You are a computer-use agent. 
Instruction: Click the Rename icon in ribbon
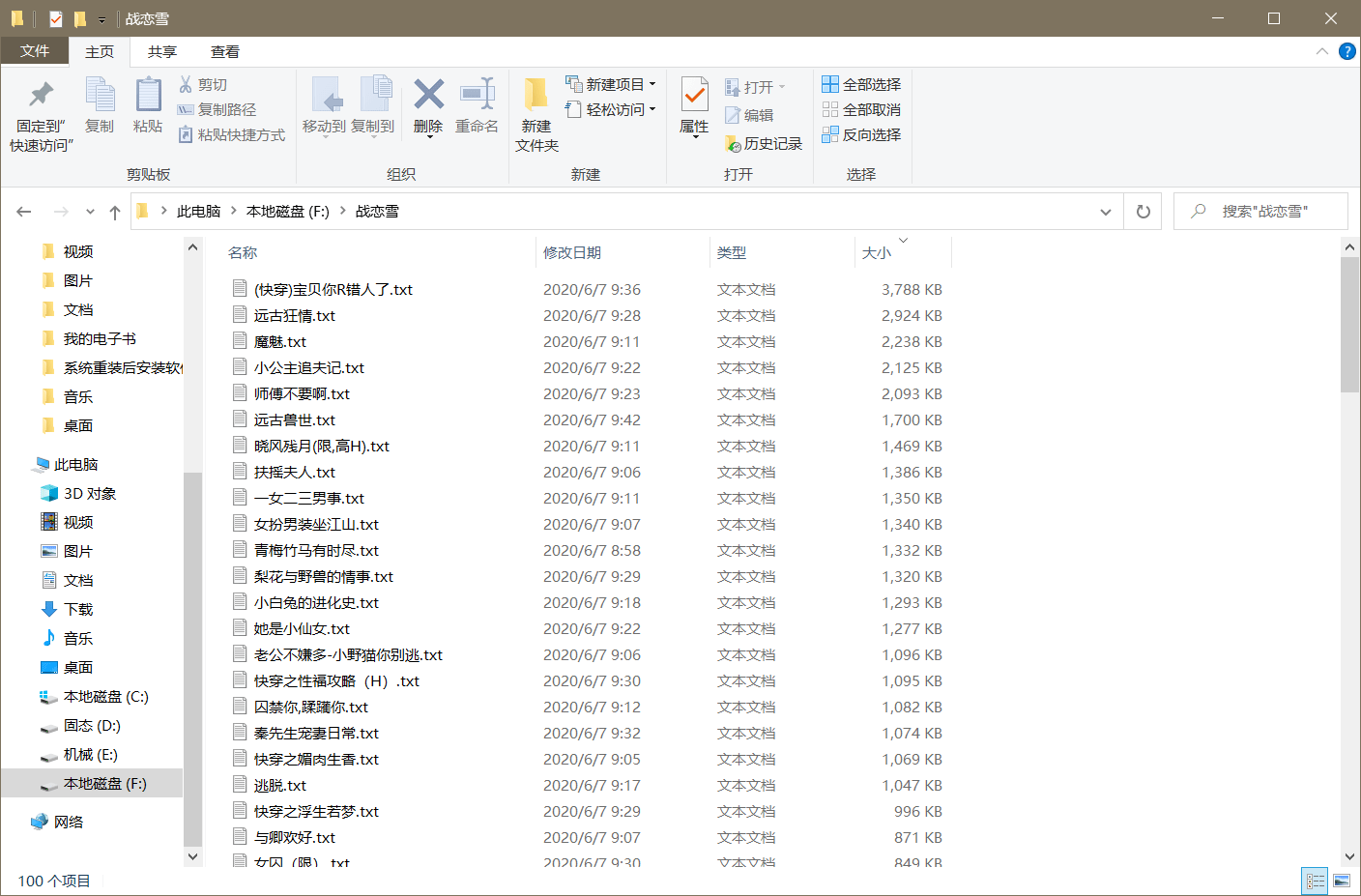click(477, 96)
